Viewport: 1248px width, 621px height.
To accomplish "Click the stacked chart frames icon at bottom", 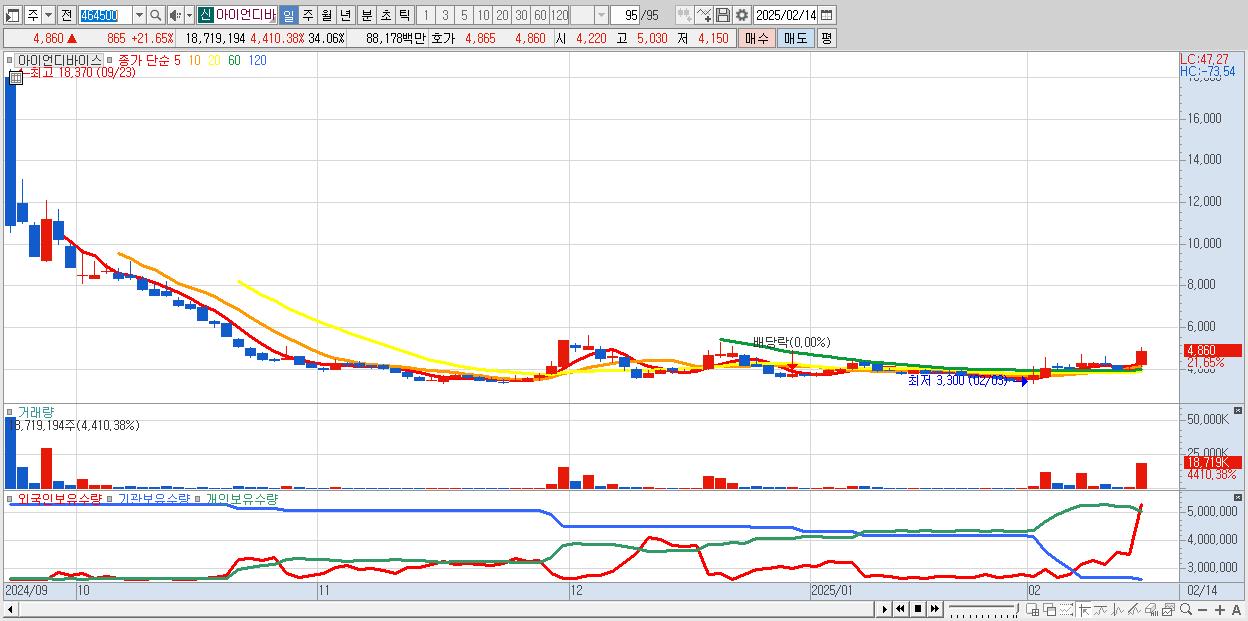I will 1168,610.
